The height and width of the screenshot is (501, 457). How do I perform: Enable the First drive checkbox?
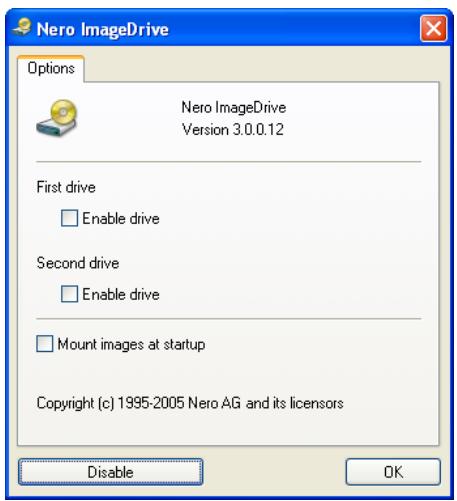(x=69, y=218)
